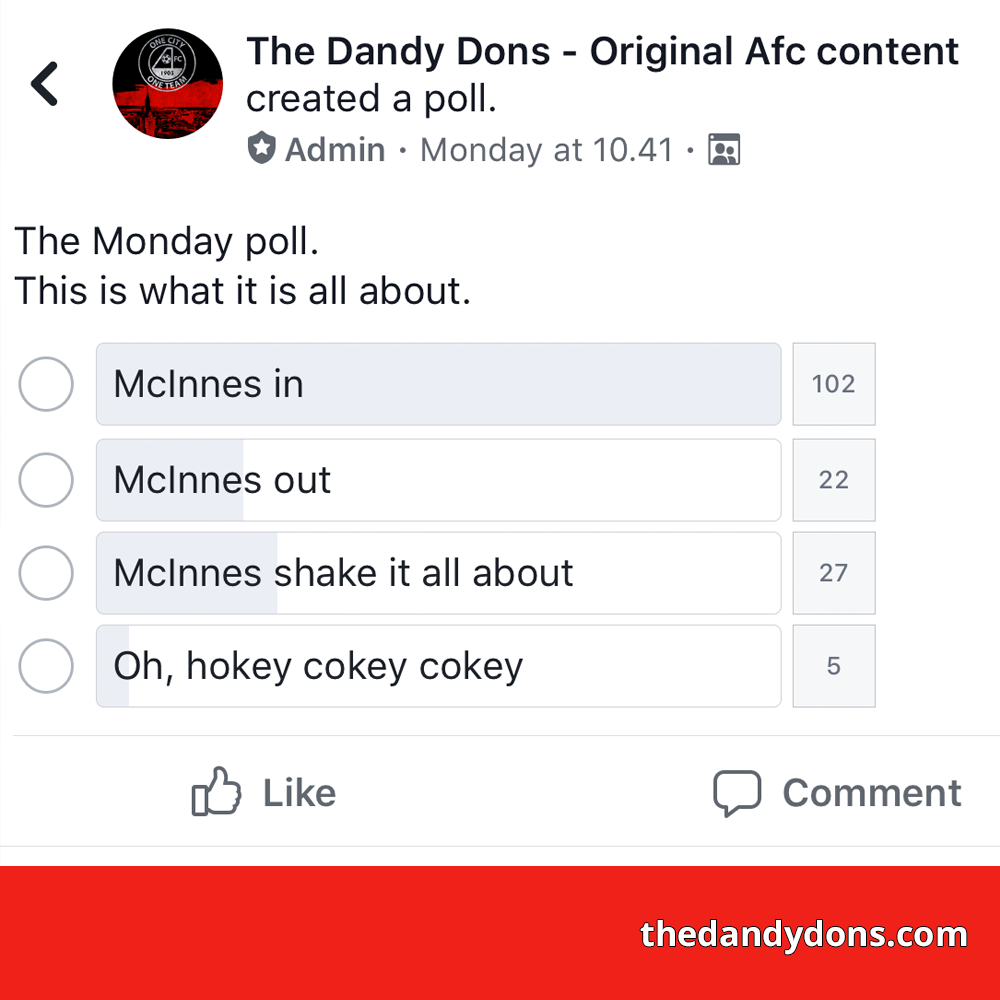Select Oh, hokey cokey cokey radio button
The width and height of the screenshot is (1000, 1000).
(x=46, y=666)
